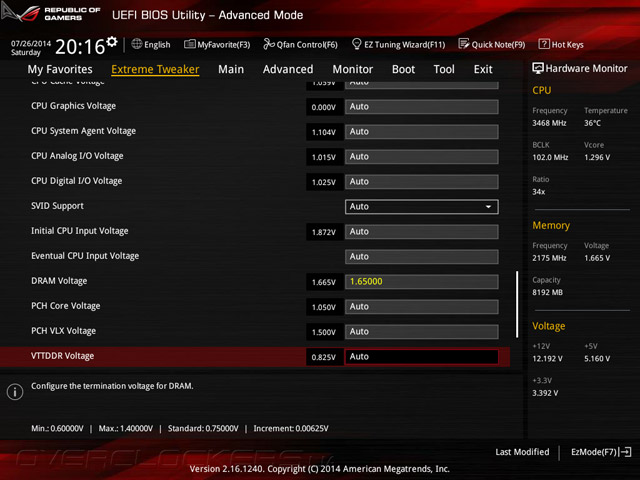Click Eventual CPU Input Voltage Auto field
The width and height of the screenshot is (640, 480).
point(421,257)
